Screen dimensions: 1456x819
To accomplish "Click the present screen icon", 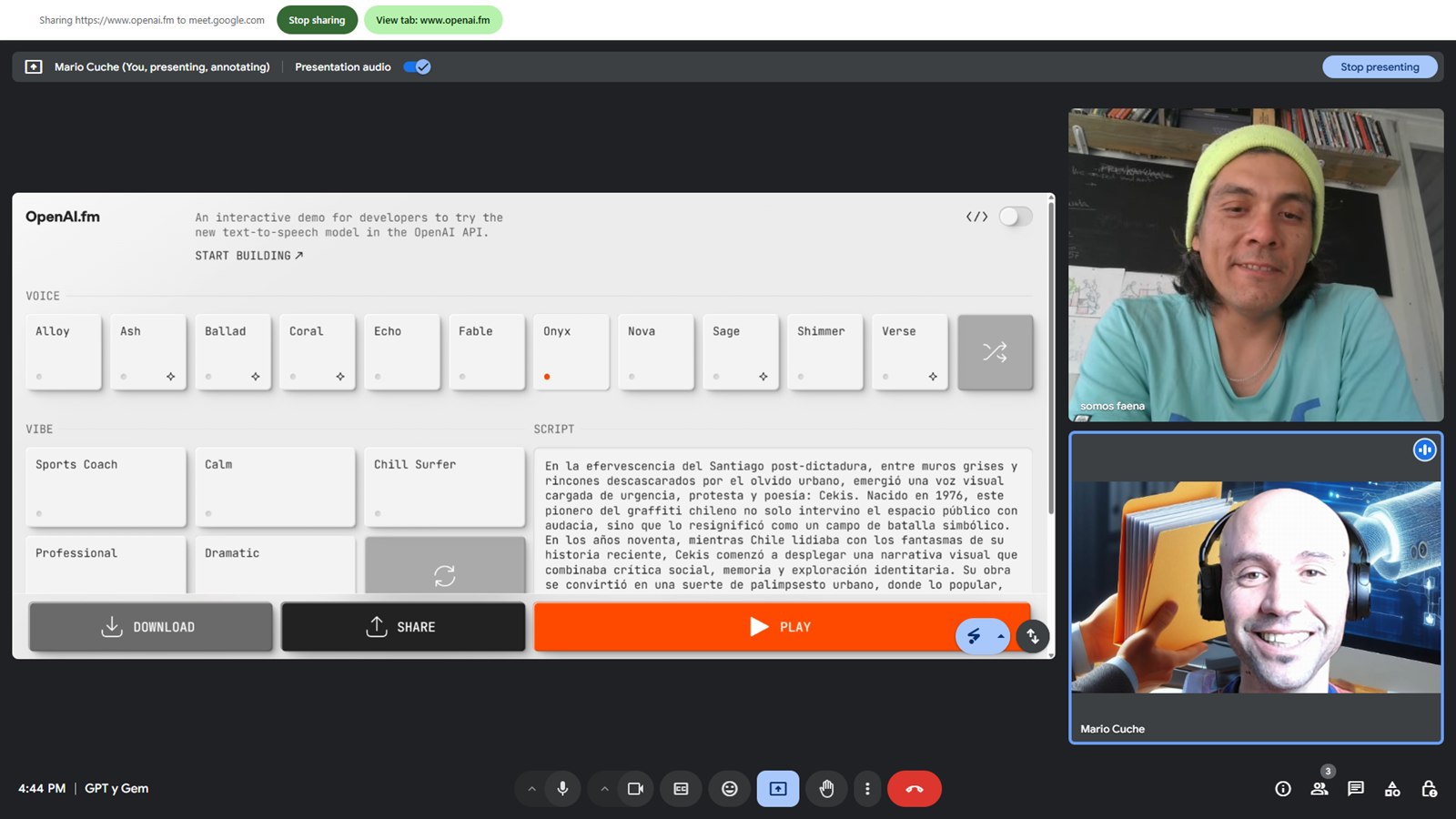I will point(778,789).
